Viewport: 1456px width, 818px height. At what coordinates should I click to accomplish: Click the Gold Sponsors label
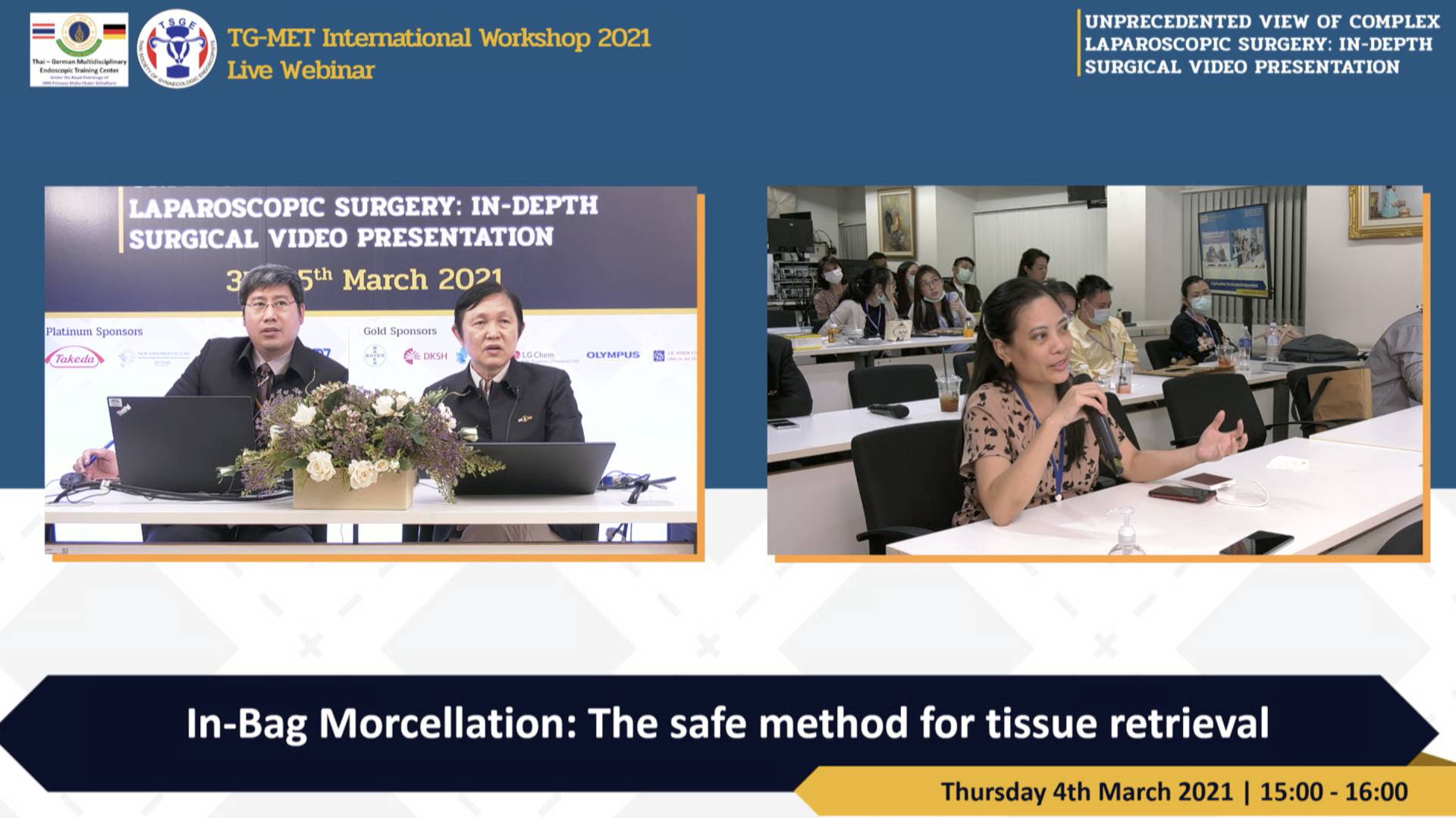pos(400,331)
